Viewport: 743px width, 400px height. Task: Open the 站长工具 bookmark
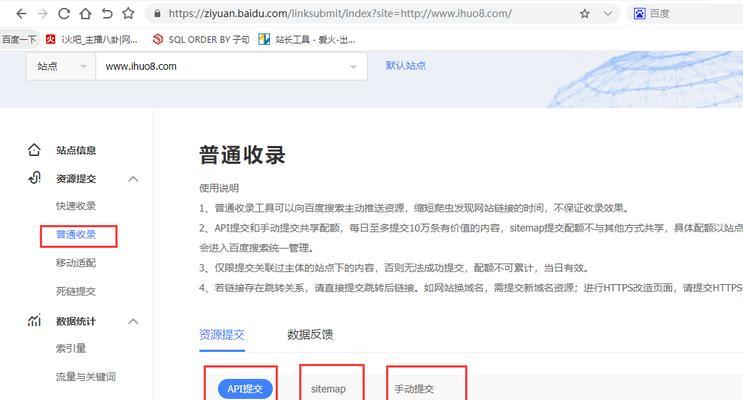click(x=307, y=39)
